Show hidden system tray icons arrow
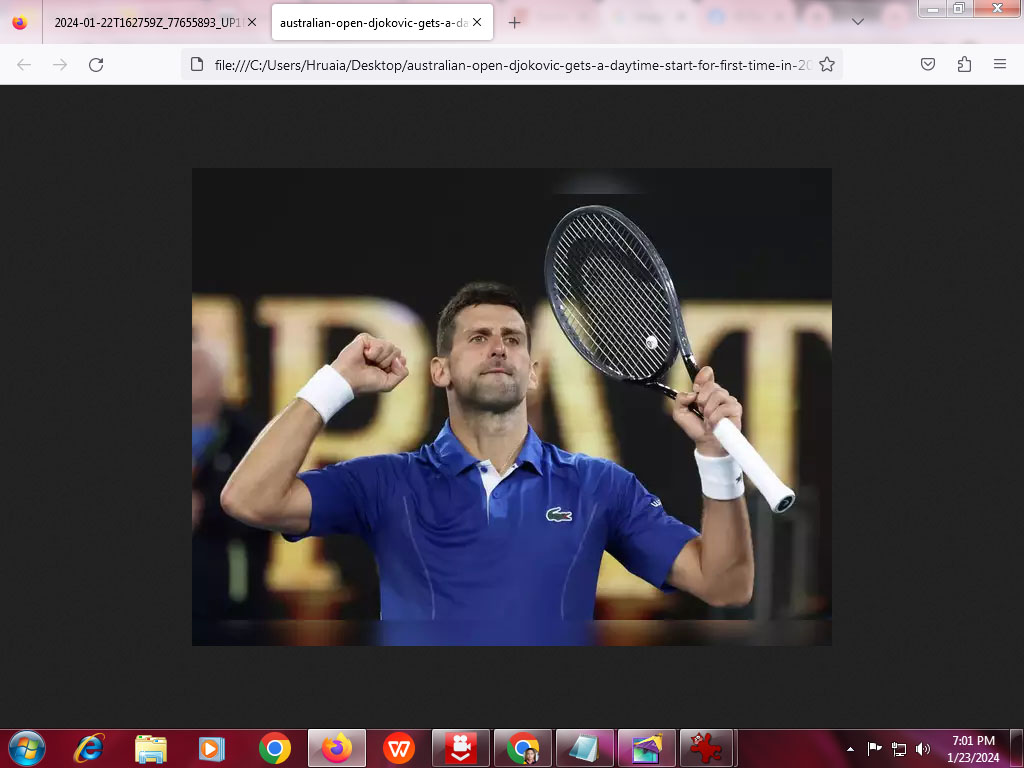 [x=851, y=748]
